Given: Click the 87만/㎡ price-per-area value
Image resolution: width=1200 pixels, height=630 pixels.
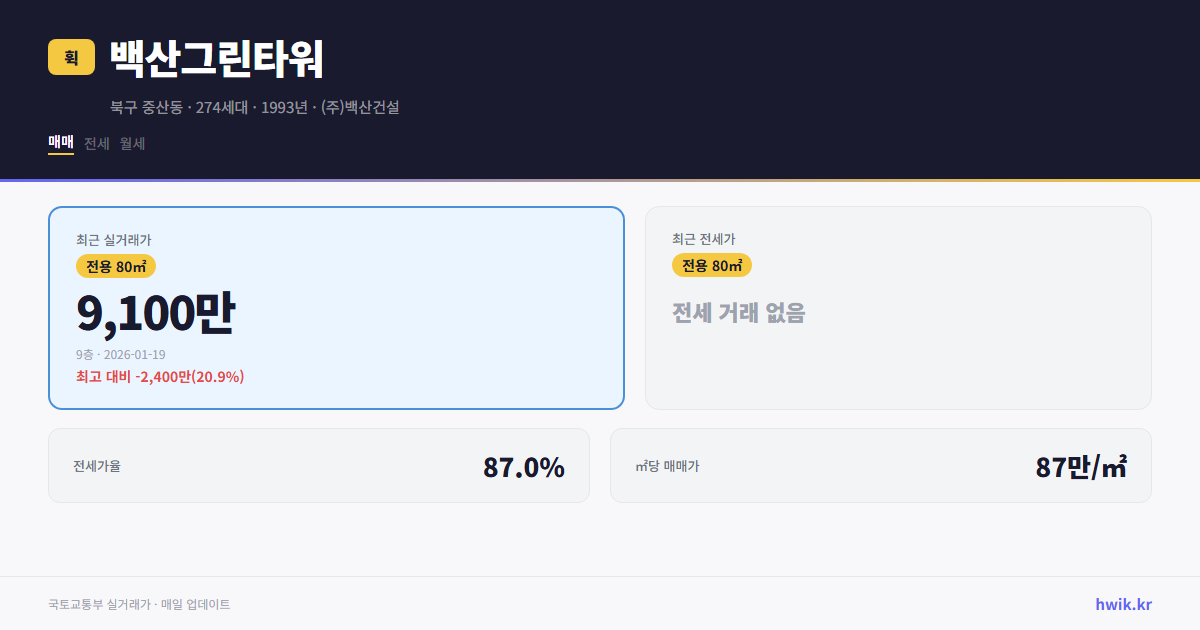Looking at the screenshot, I should pyautogui.click(x=1082, y=466).
